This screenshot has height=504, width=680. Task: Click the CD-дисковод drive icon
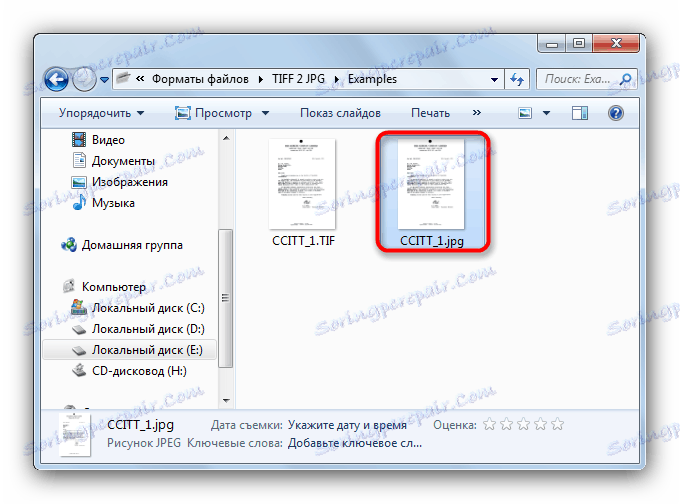coord(79,371)
